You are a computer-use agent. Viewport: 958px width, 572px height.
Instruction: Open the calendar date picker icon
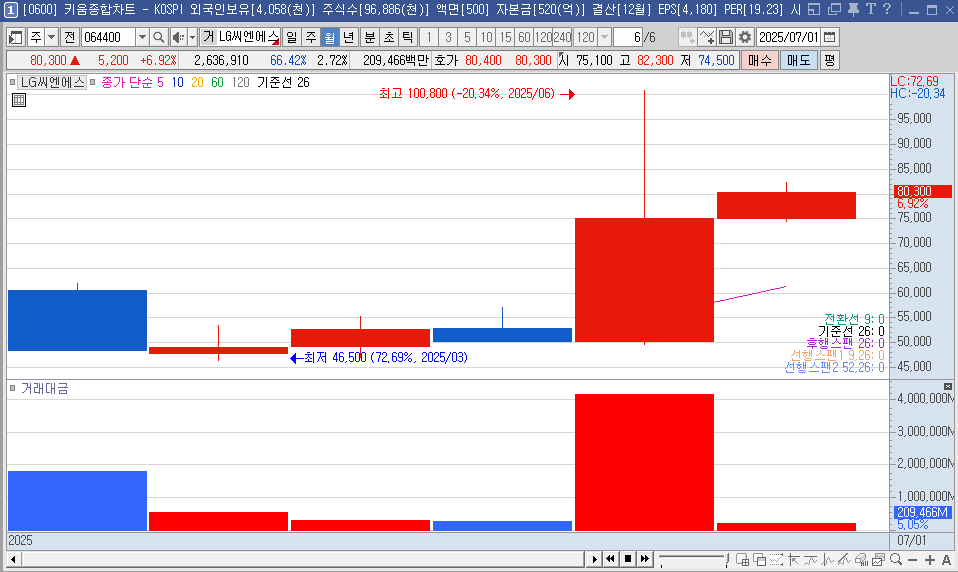830,37
